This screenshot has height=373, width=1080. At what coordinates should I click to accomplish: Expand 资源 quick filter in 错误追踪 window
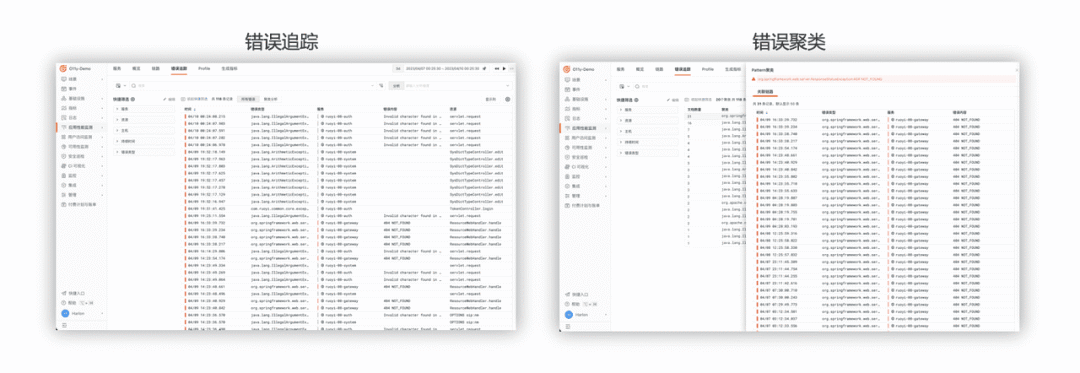click(144, 120)
